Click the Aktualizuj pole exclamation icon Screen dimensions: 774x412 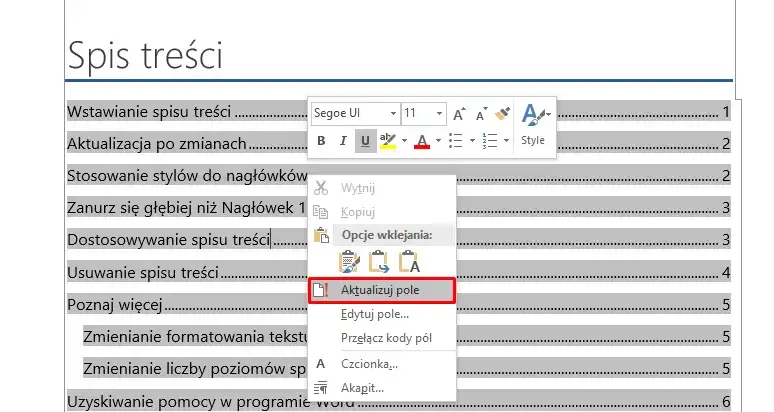tap(321, 290)
